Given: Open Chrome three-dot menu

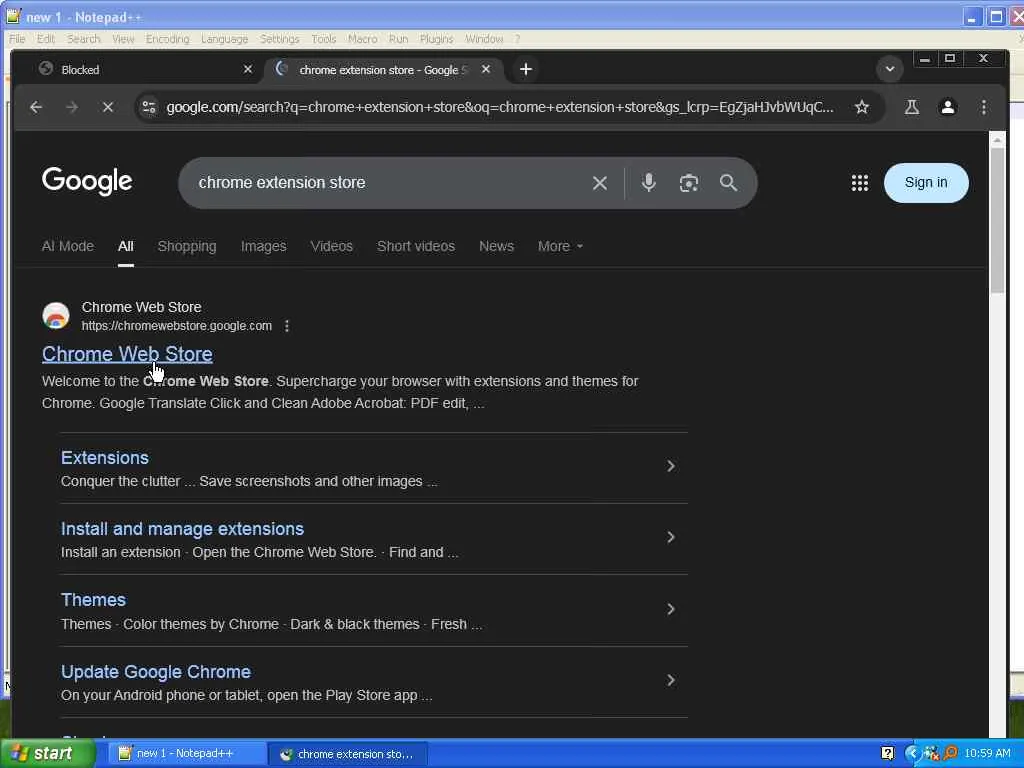Looking at the screenshot, I should coord(984,107).
